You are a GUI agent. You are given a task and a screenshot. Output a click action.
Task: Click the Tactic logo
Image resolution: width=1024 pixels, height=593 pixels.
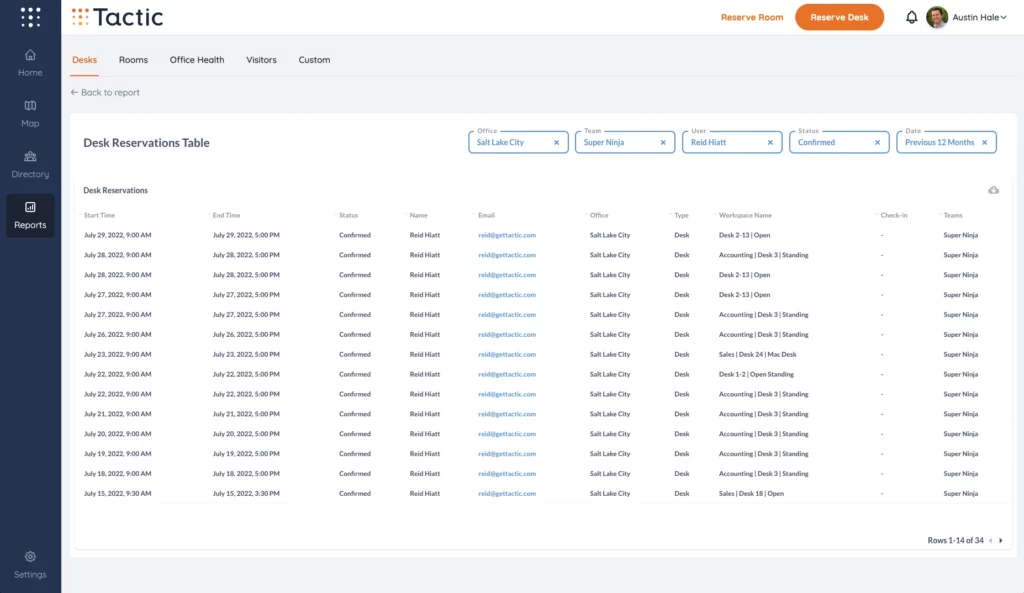[x=118, y=17]
